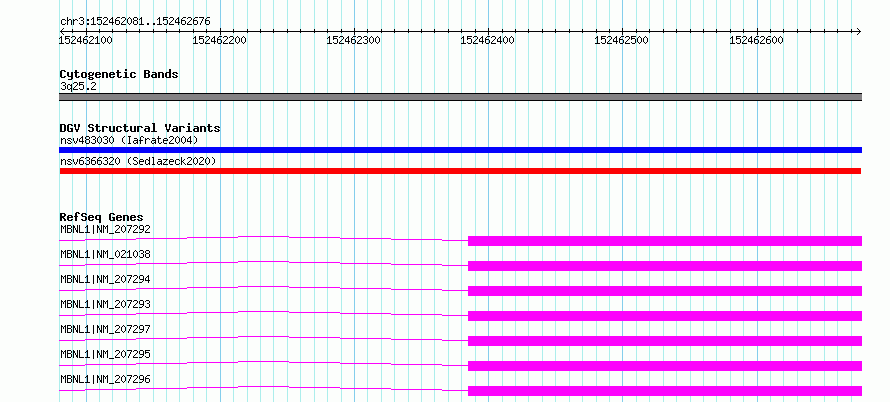Select the magenta exon block of NM_207294
890x402 pixels.
coord(665,291)
